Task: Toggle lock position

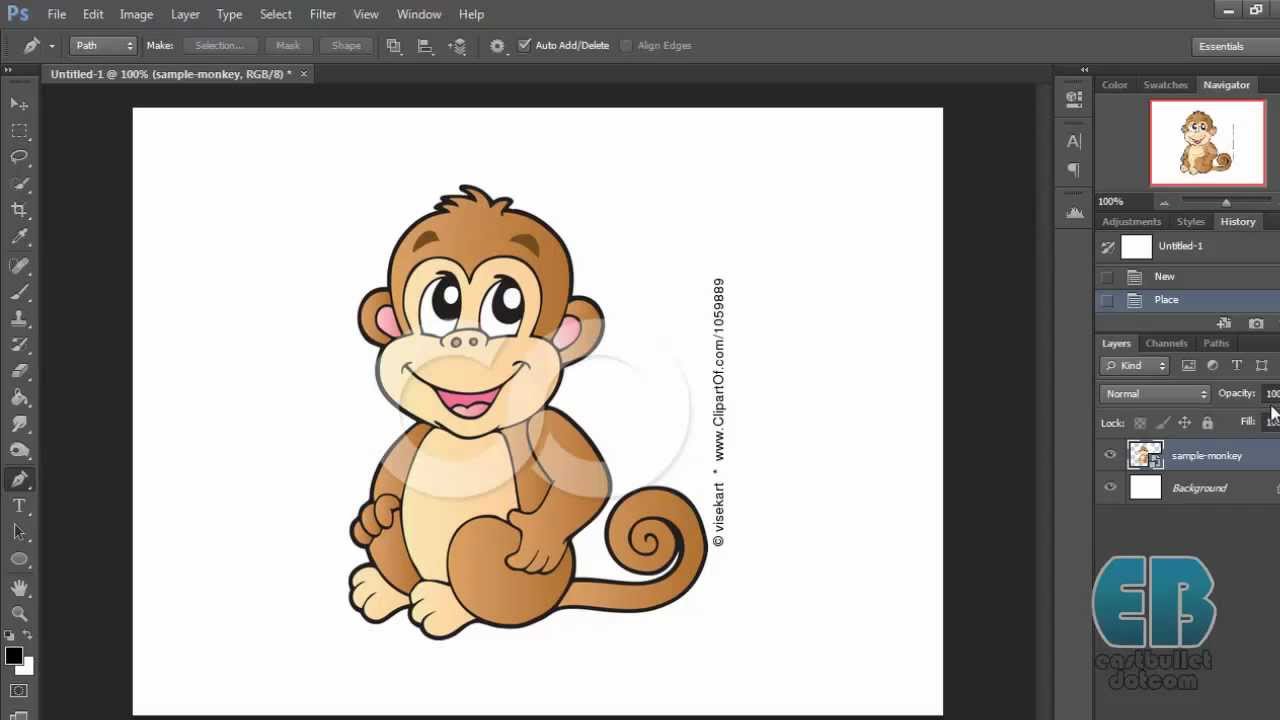Action: coord(1185,423)
